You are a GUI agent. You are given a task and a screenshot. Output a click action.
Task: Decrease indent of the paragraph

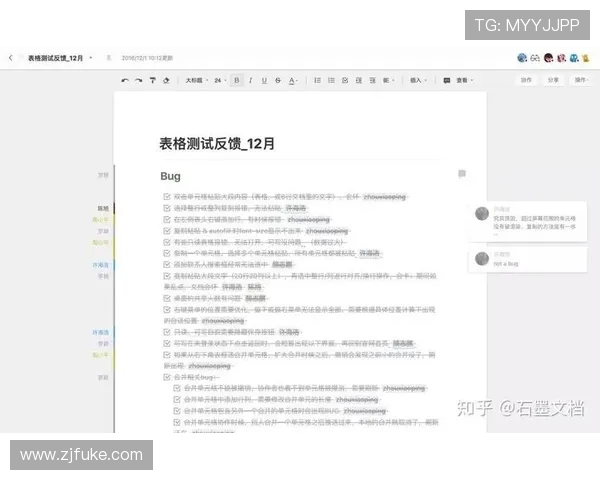359,80
